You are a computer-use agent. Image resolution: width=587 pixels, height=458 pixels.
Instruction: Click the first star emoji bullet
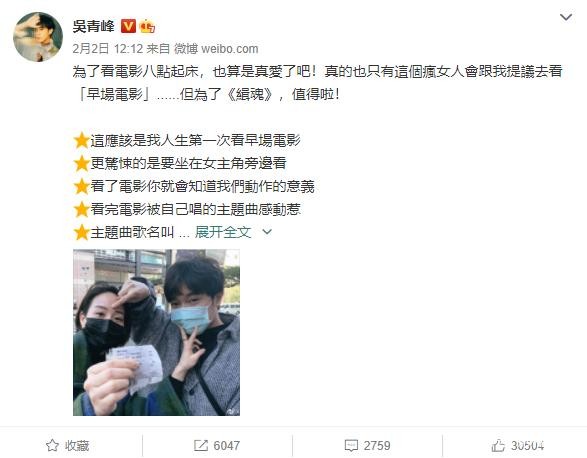tap(81, 141)
